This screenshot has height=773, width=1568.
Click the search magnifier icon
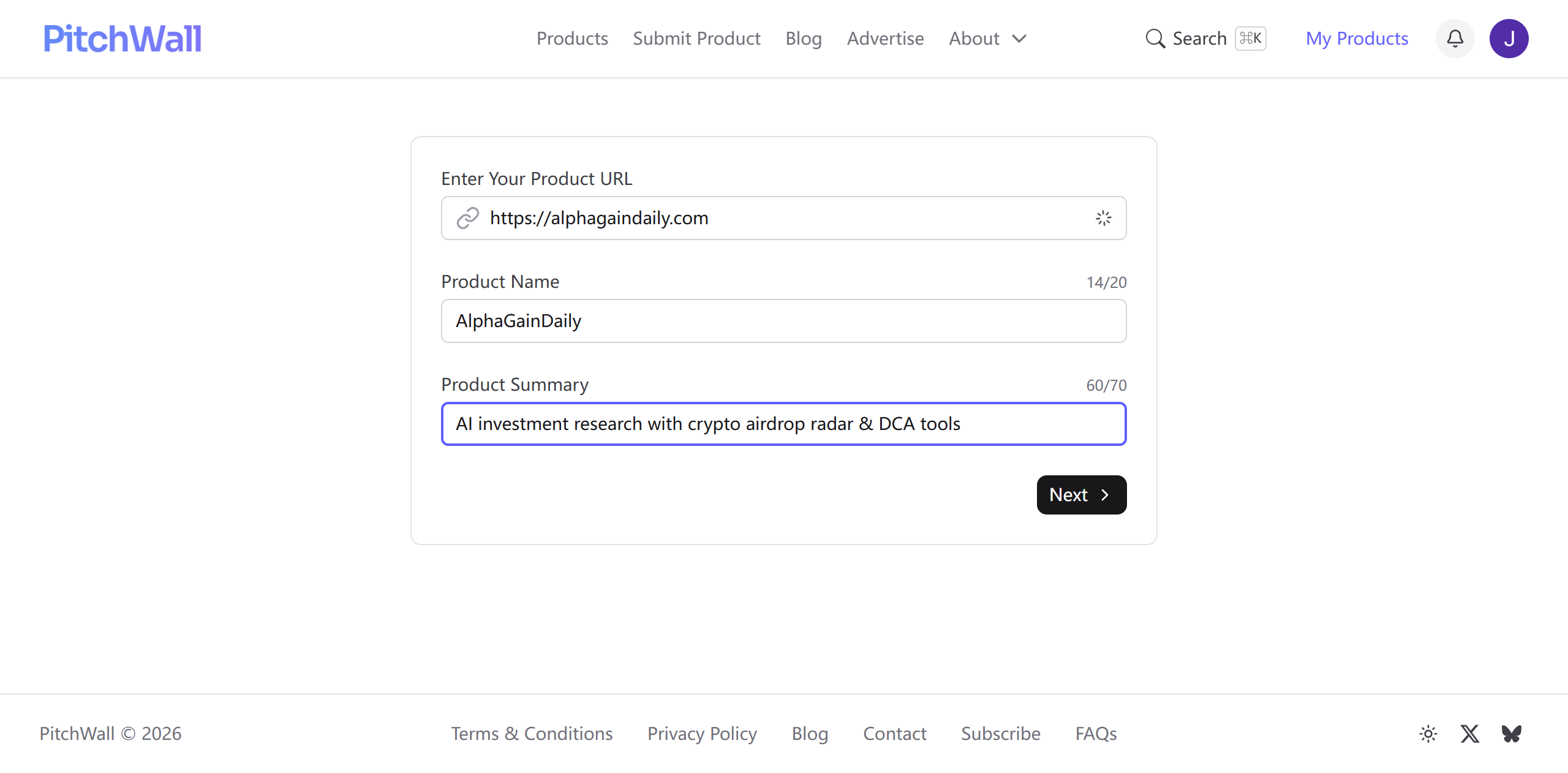click(1155, 39)
